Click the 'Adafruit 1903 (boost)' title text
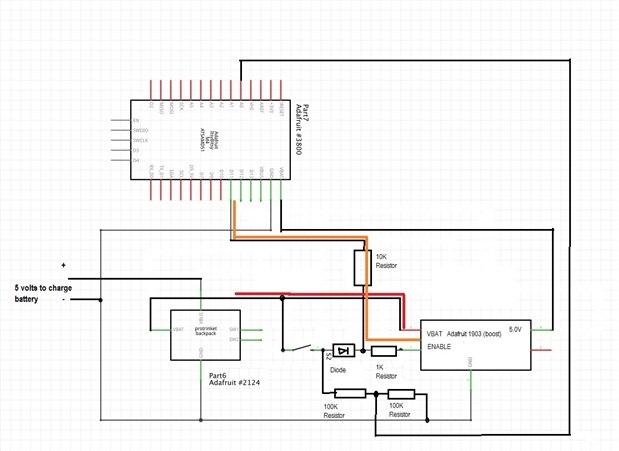This screenshot has height=451, width=619. [x=474, y=334]
